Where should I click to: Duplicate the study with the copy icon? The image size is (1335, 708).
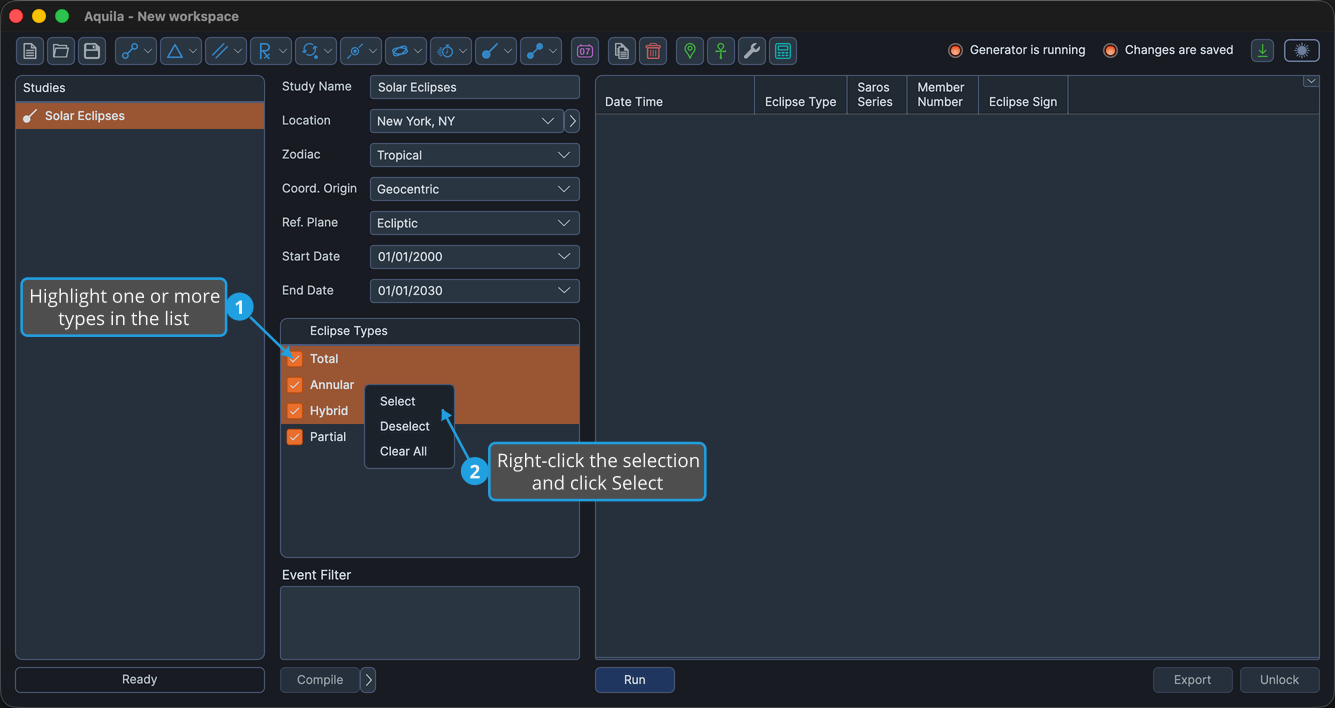[622, 51]
